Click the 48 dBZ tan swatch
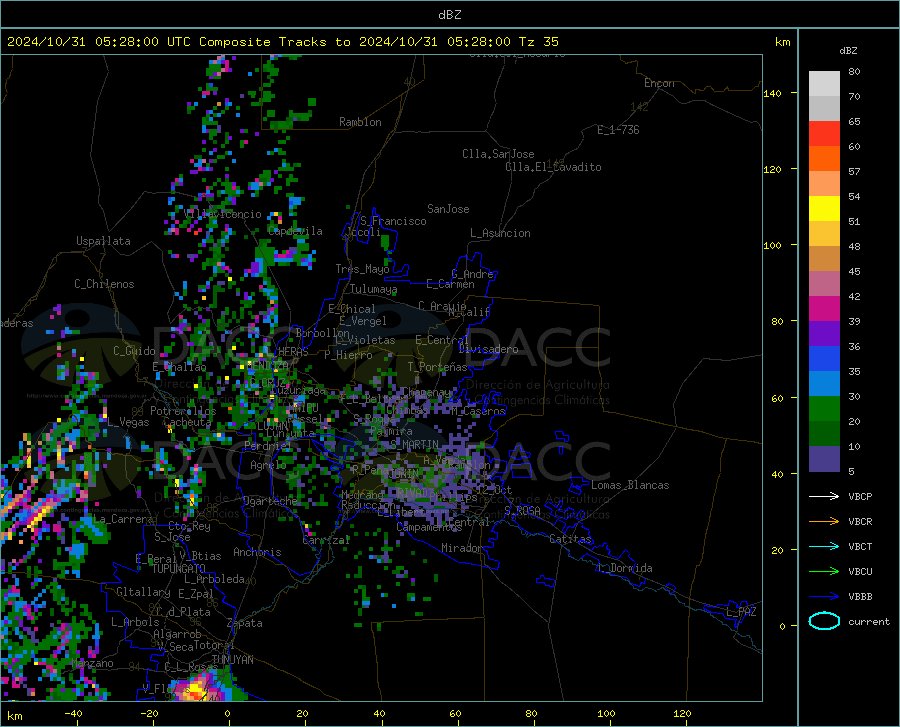The height and width of the screenshot is (727, 900). point(824,259)
